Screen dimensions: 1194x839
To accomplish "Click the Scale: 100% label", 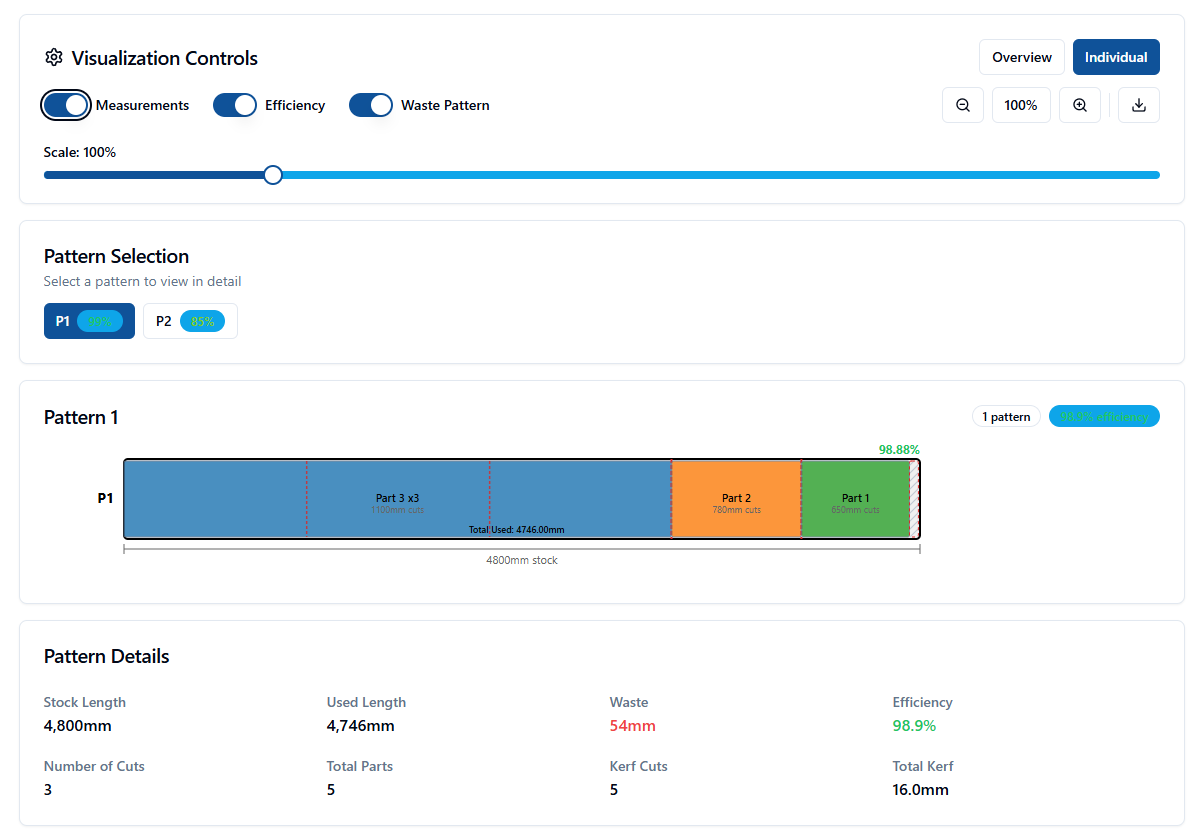I will coord(79,152).
